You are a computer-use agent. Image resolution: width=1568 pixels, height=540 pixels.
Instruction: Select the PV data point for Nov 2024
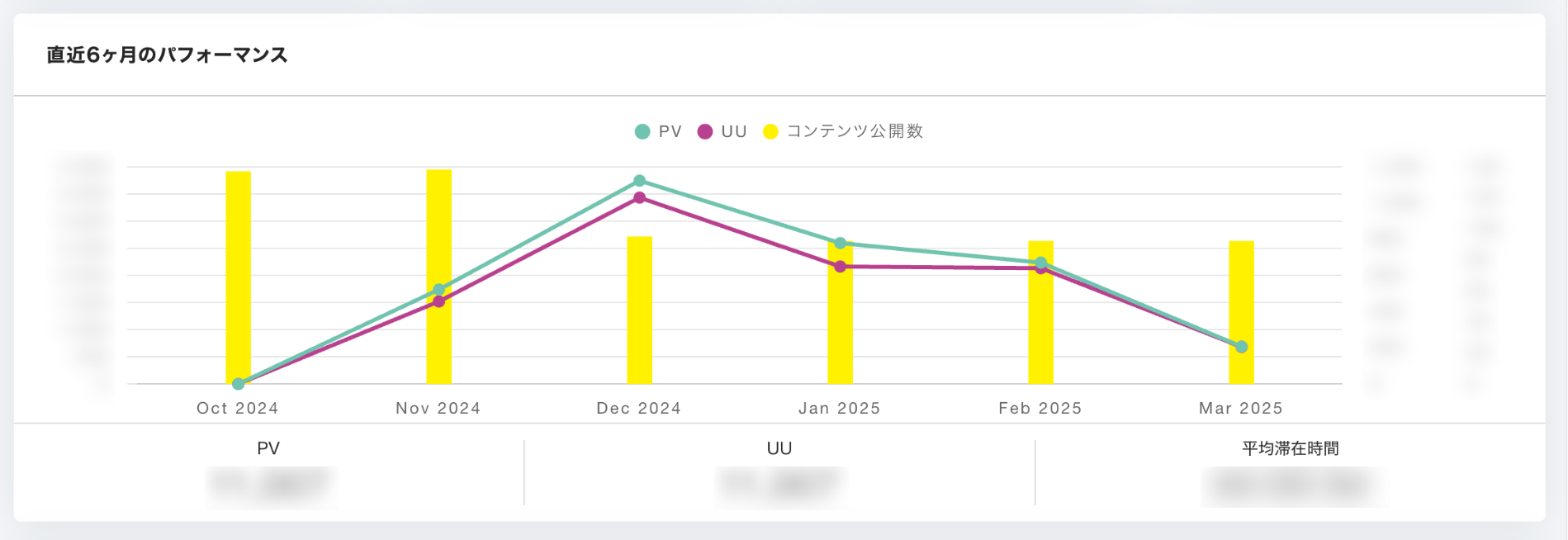(439, 290)
